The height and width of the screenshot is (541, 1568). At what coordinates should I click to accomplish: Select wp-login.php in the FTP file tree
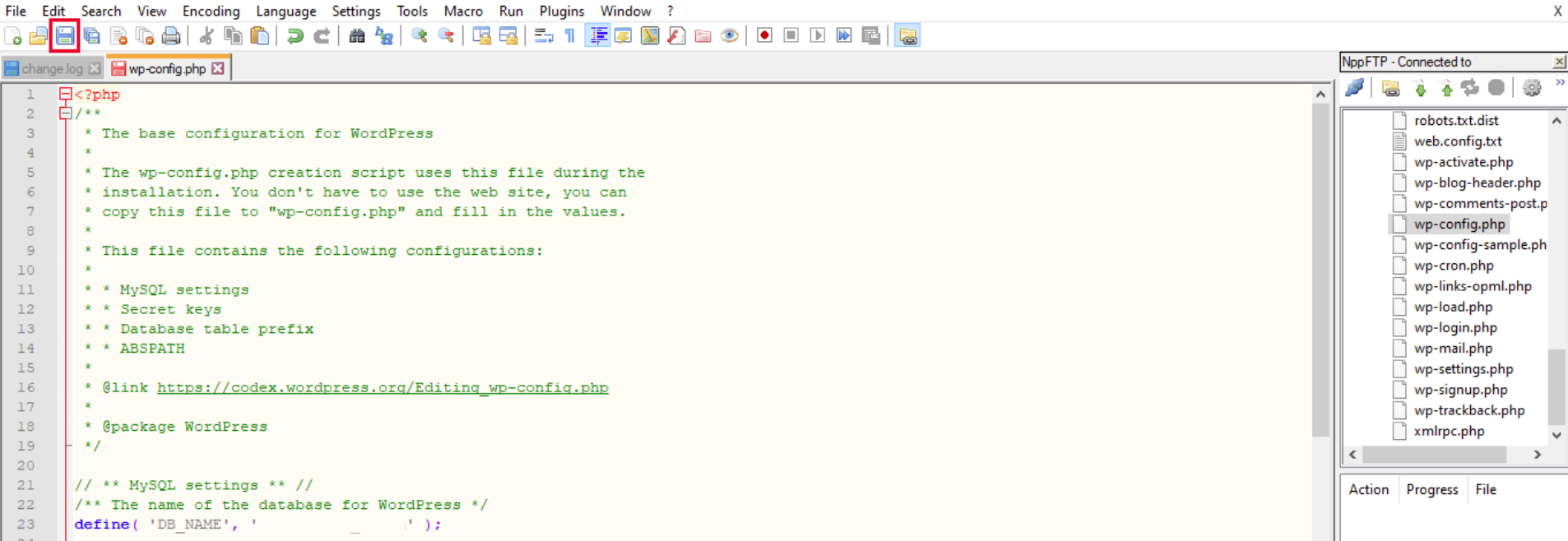pos(1454,327)
